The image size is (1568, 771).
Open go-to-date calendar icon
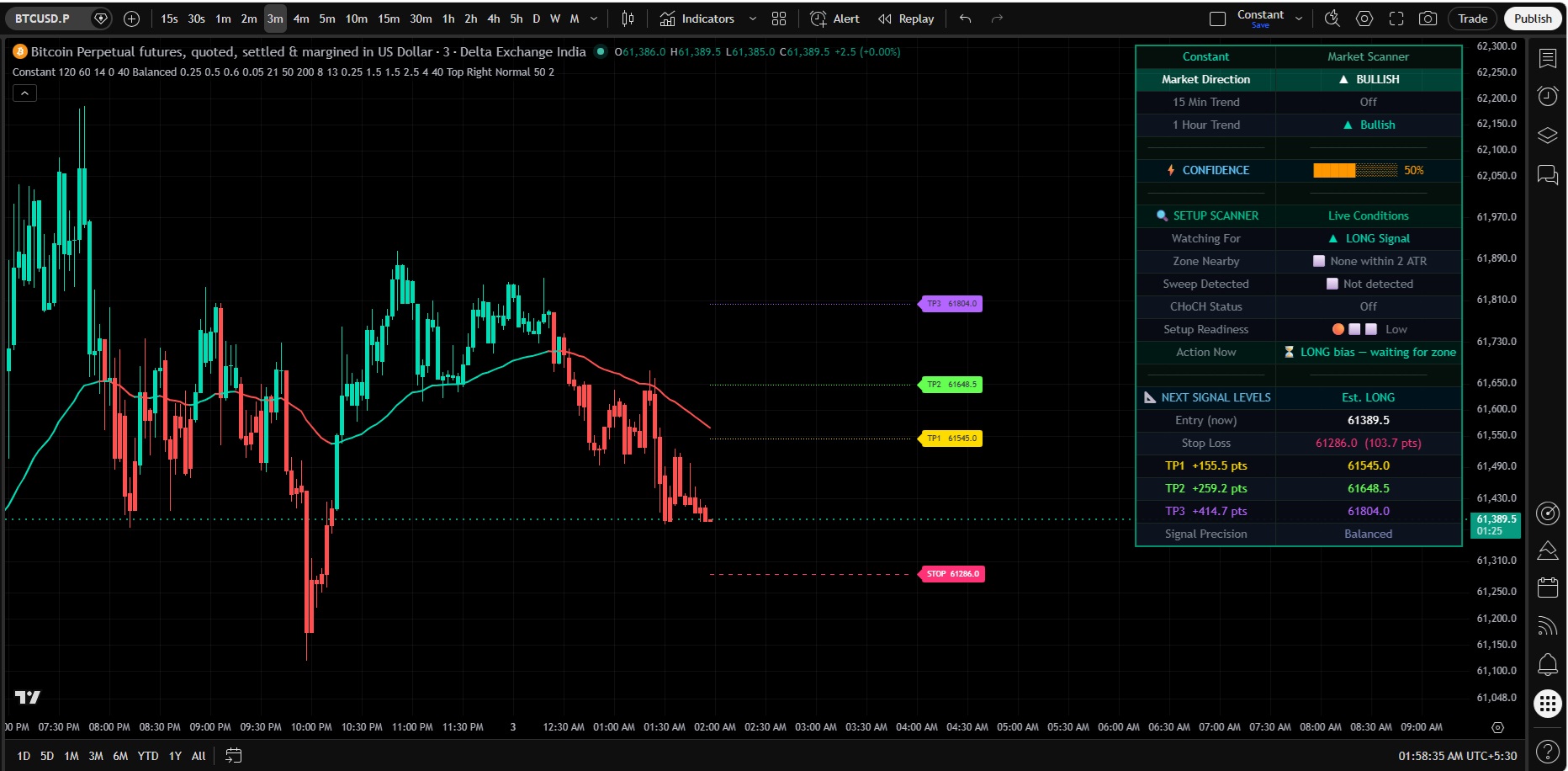(233, 756)
